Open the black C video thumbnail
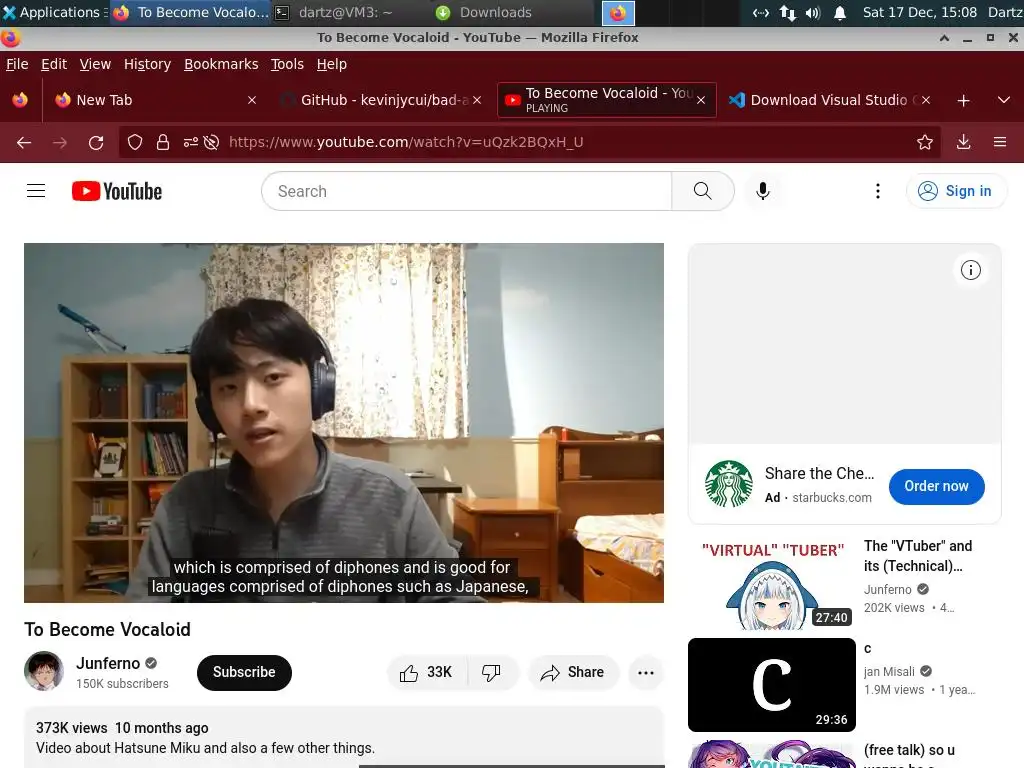 coord(772,684)
